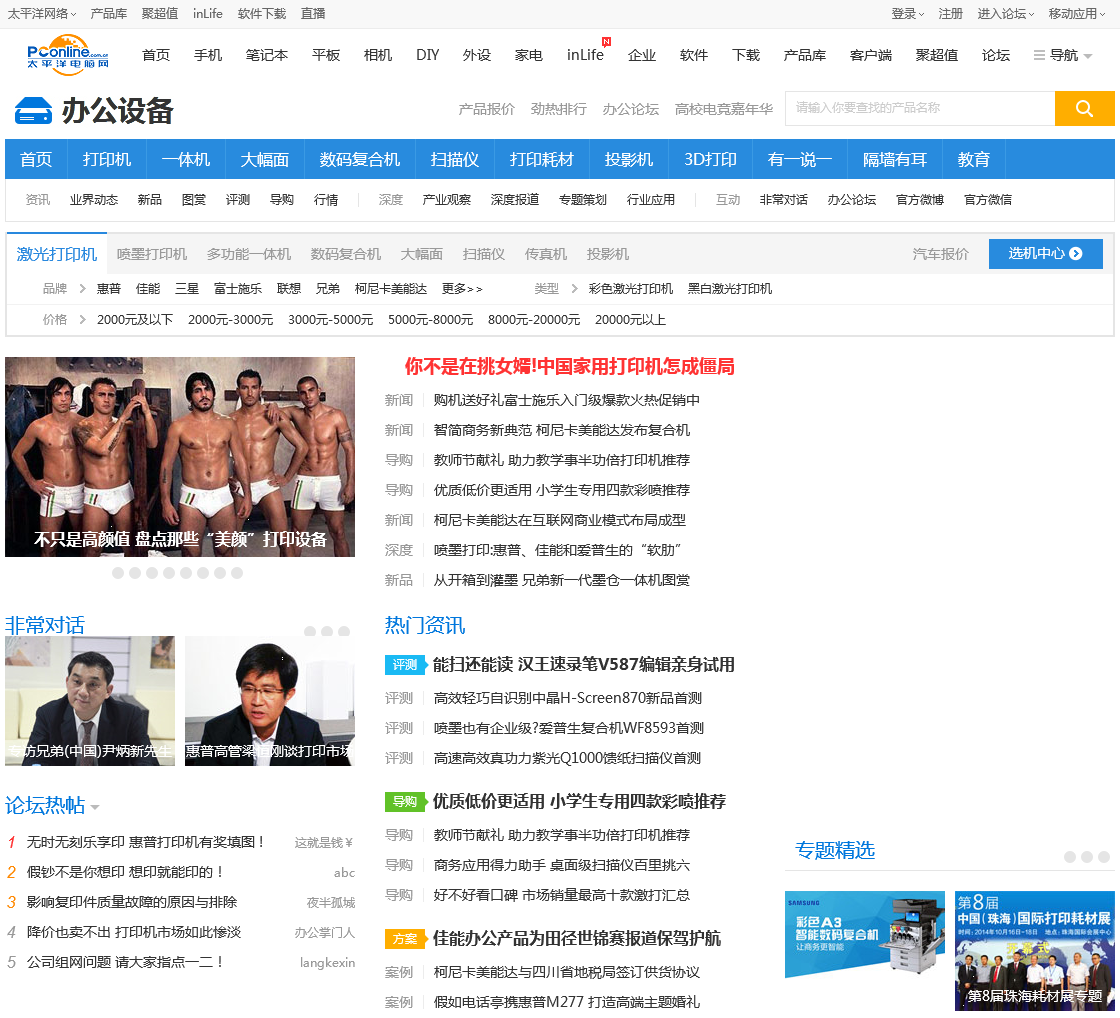
Task: Select middle pagination dot in 专题精选
Action: click(1087, 857)
